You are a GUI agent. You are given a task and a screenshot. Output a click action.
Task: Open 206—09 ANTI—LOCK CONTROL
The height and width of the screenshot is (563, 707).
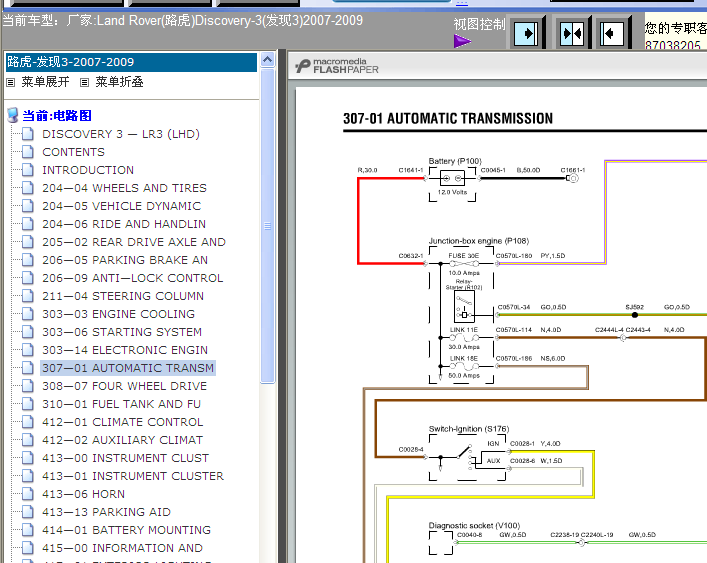133,278
